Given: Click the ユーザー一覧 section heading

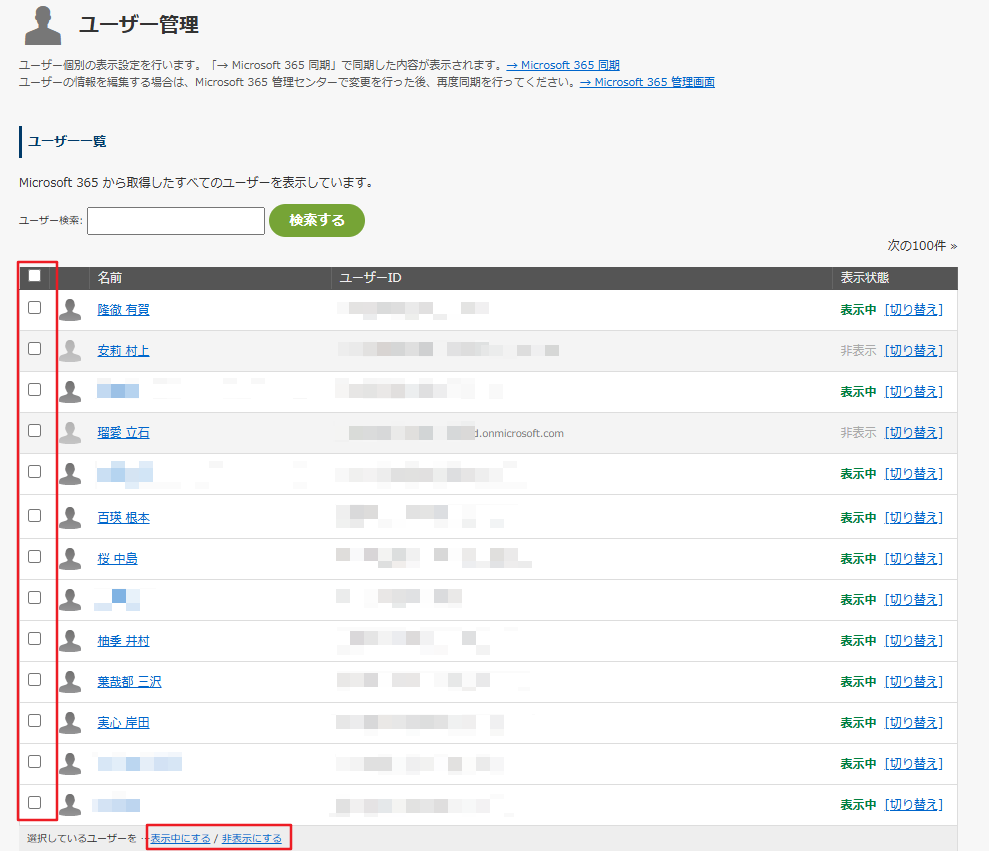Looking at the screenshot, I should pos(67,141).
